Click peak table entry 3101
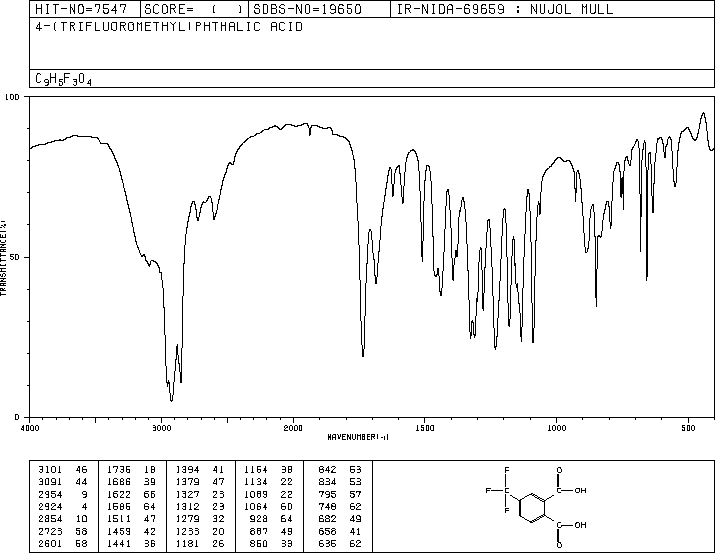Screen dimensions: 715x553 pyautogui.click(x=50, y=469)
